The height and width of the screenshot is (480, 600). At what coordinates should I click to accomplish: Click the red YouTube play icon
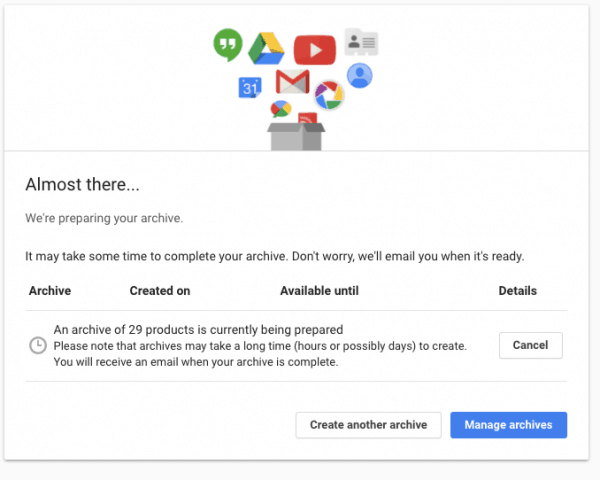click(315, 50)
